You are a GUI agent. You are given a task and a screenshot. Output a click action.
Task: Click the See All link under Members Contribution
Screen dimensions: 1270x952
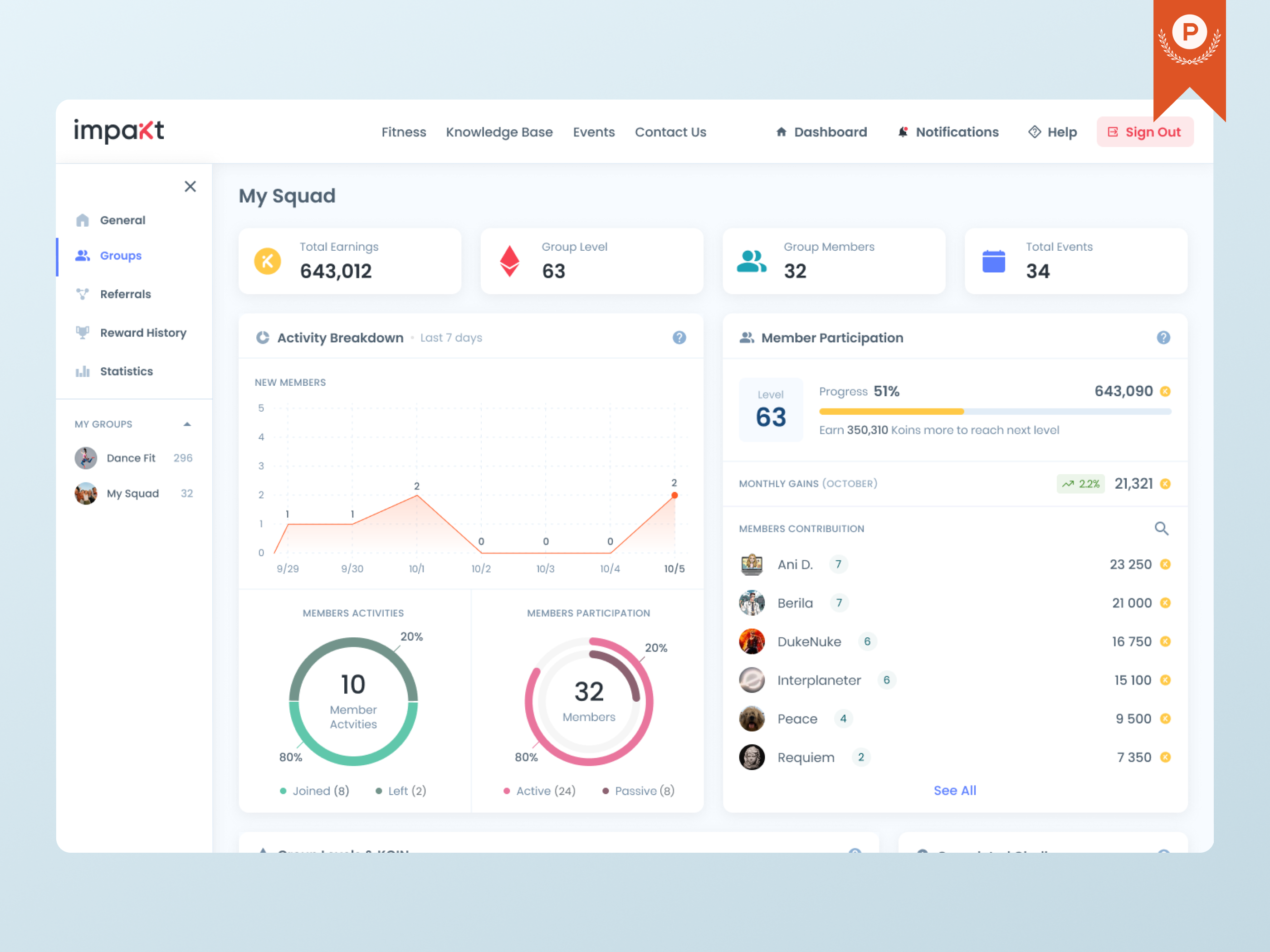coord(954,790)
